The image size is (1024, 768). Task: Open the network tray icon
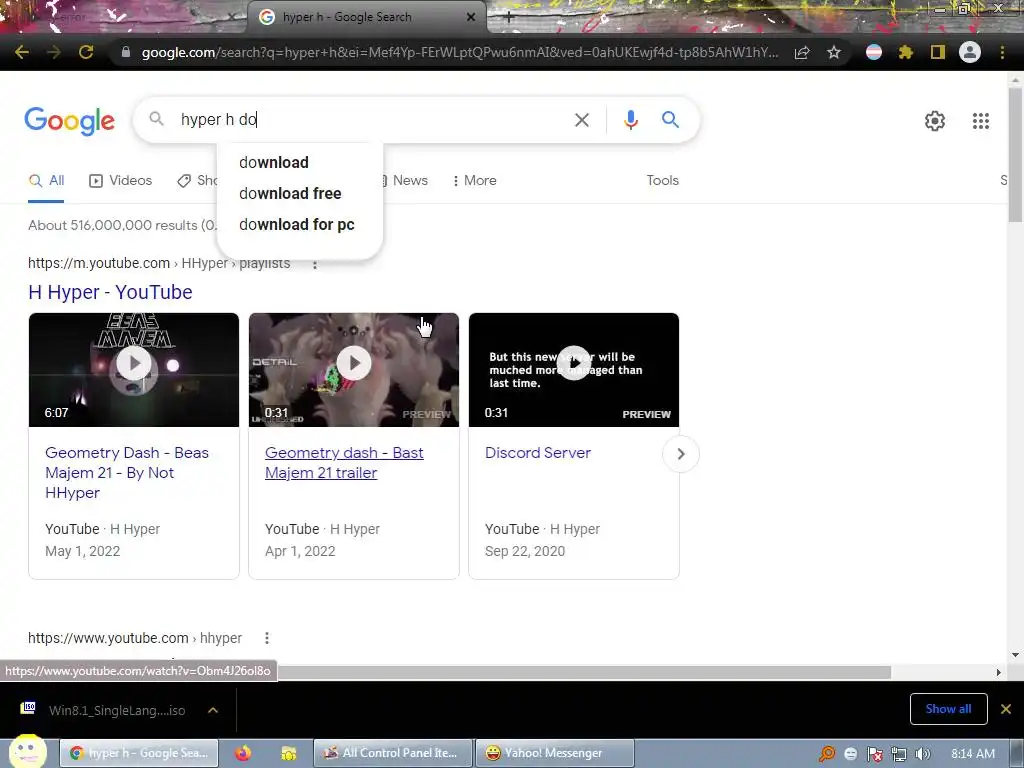click(x=899, y=754)
